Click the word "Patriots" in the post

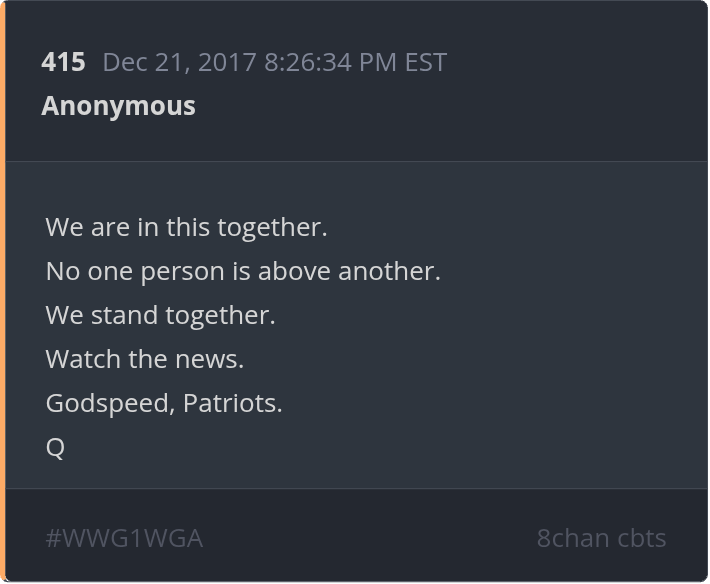pos(232,403)
